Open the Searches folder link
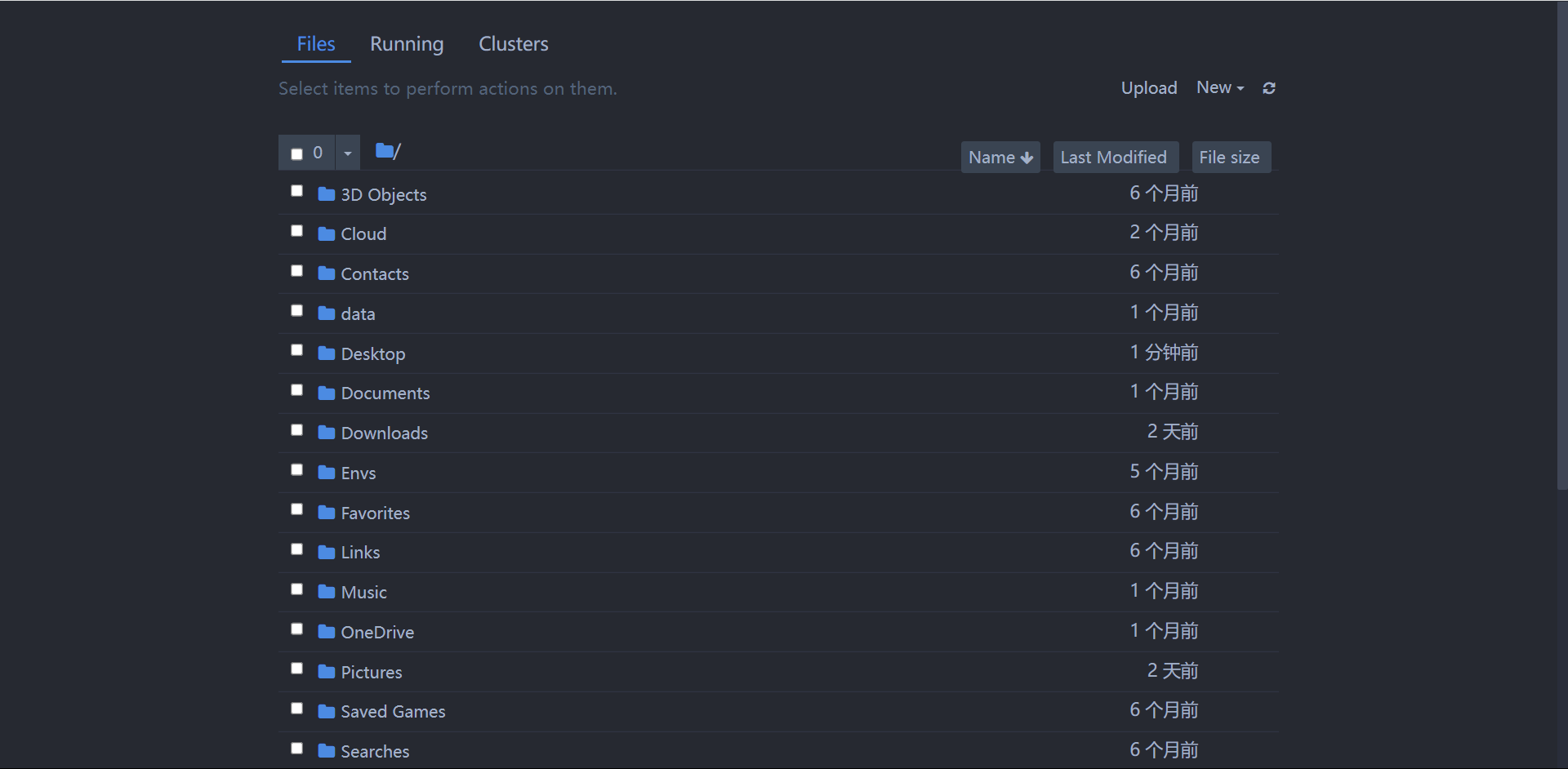Viewport: 1568px width, 769px height. coord(375,752)
